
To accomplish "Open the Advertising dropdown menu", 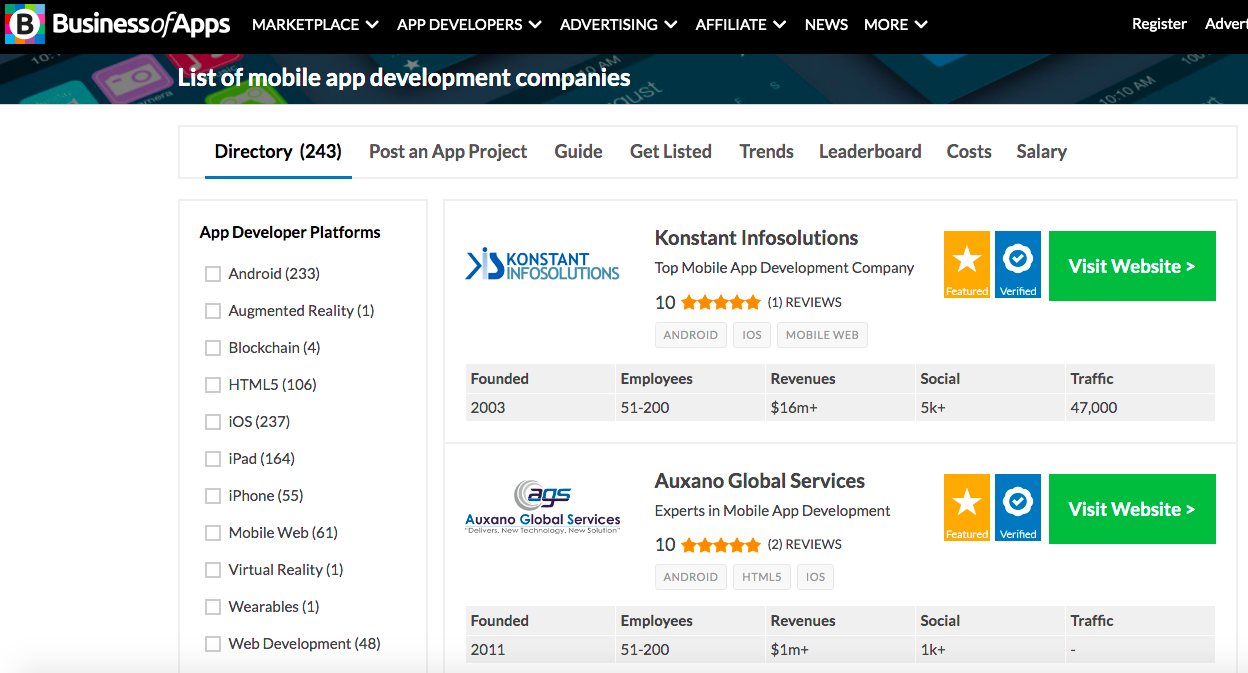I will click(618, 24).
